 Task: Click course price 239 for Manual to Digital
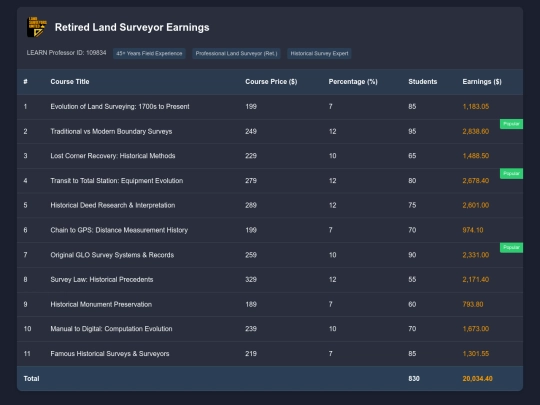(x=251, y=329)
